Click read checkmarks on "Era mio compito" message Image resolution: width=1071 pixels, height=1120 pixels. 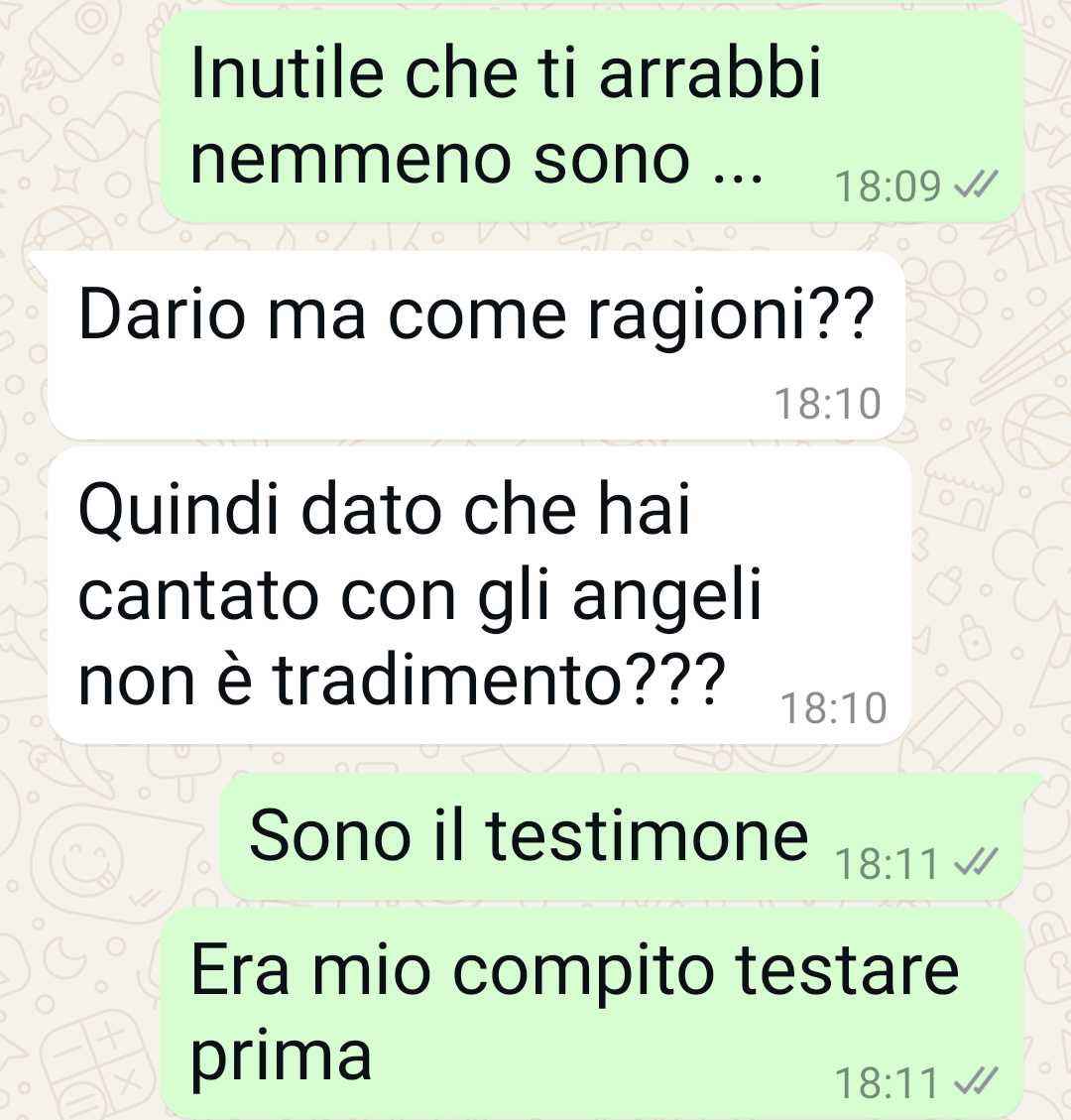[976, 1081]
